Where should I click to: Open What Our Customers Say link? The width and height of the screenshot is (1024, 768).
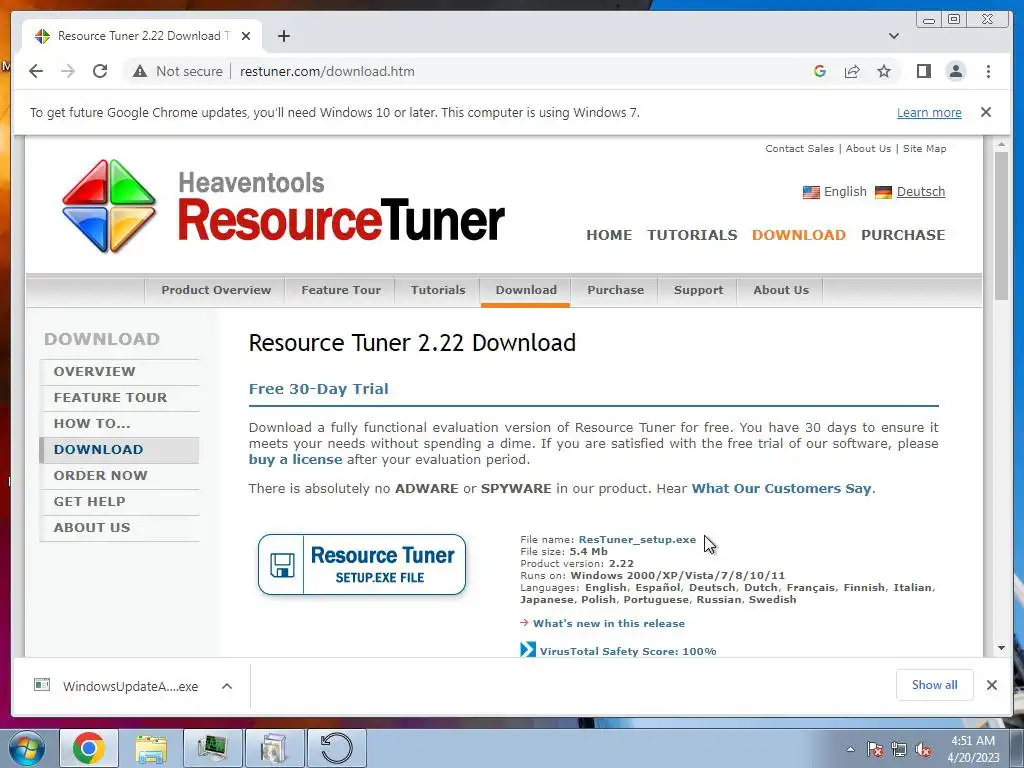point(781,488)
